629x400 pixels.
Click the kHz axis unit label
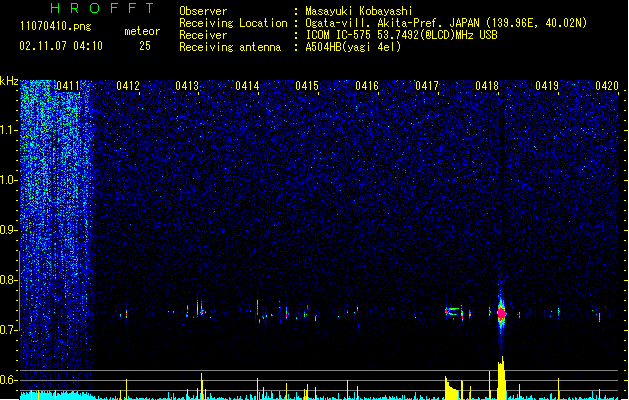click(9, 81)
